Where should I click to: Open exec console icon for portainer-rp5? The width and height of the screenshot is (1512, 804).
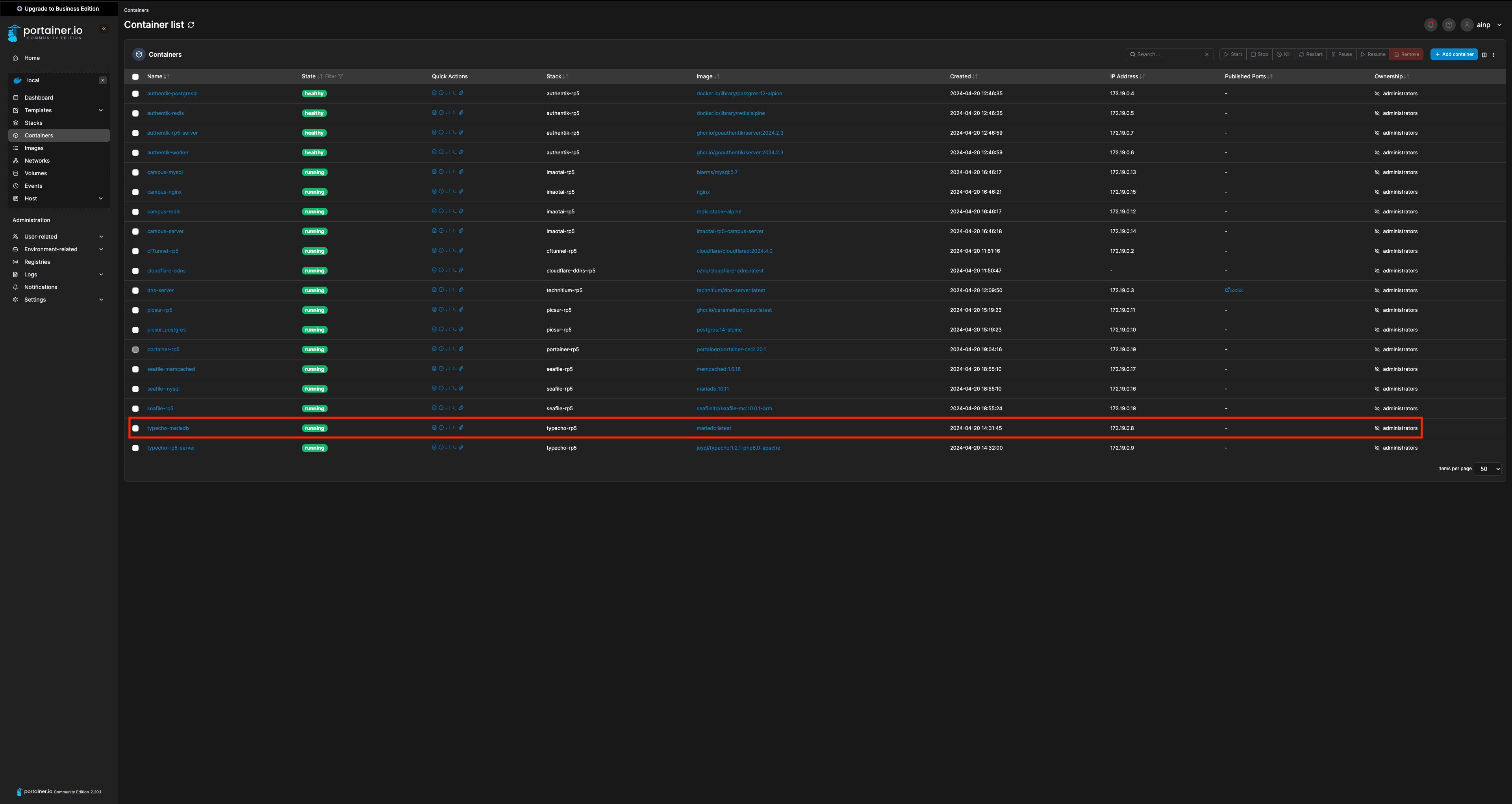click(454, 348)
